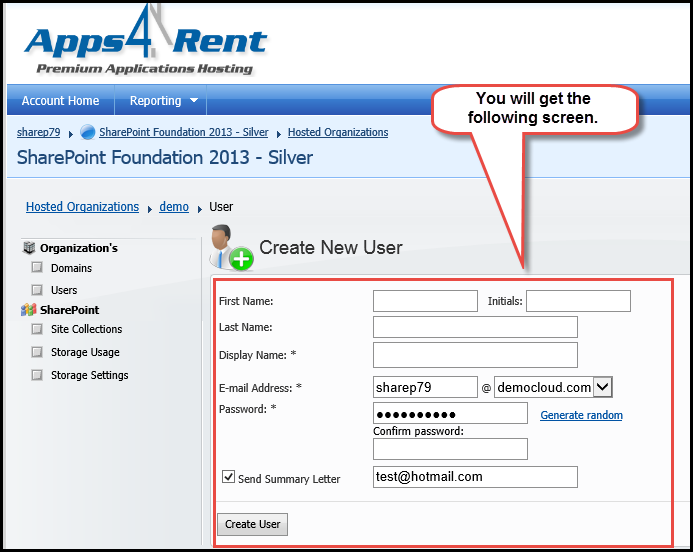Open SharePoint Foundation 2013 - Silver breadcrumb link
The height and width of the screenshot is (552, 693).
183,132
